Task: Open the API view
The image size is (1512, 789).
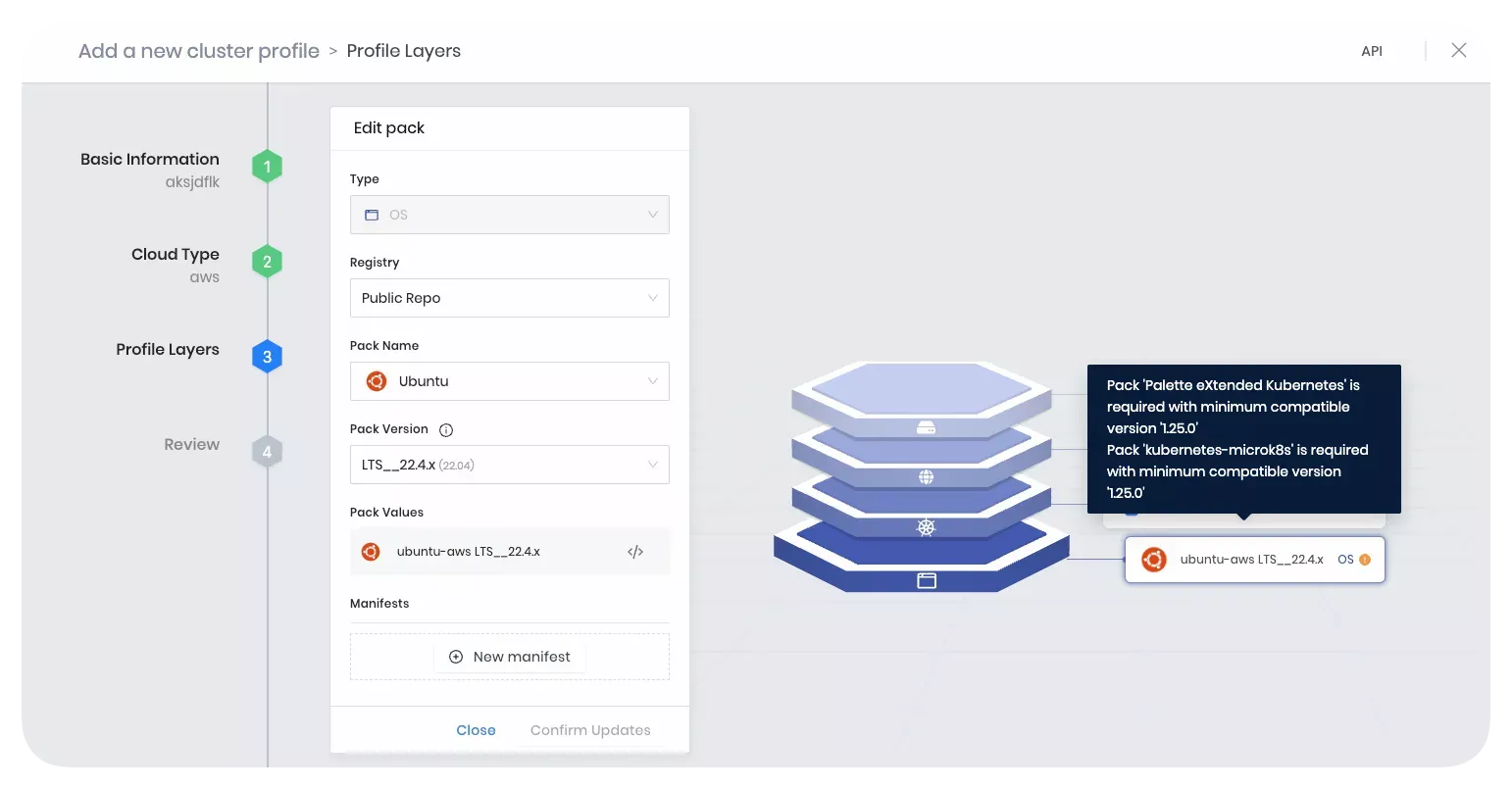Action: click(1372, 51)
